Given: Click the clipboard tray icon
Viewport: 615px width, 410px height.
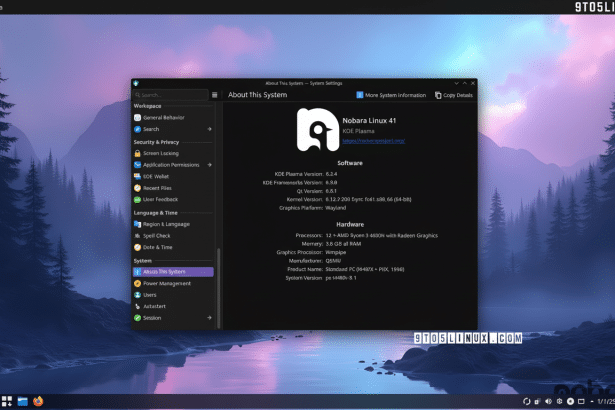Looking at the screenshot, I should pyautogui.click(x=537, y=401).
